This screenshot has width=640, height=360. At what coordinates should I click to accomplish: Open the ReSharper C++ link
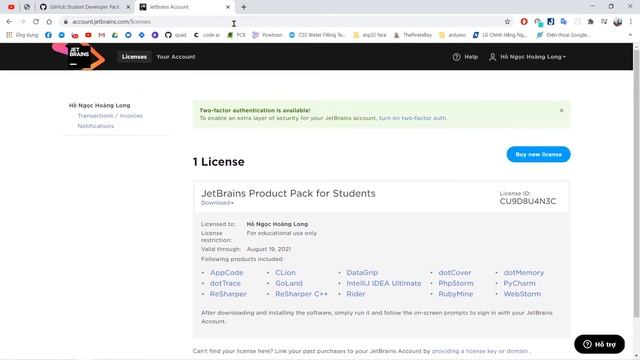(301, 294)
